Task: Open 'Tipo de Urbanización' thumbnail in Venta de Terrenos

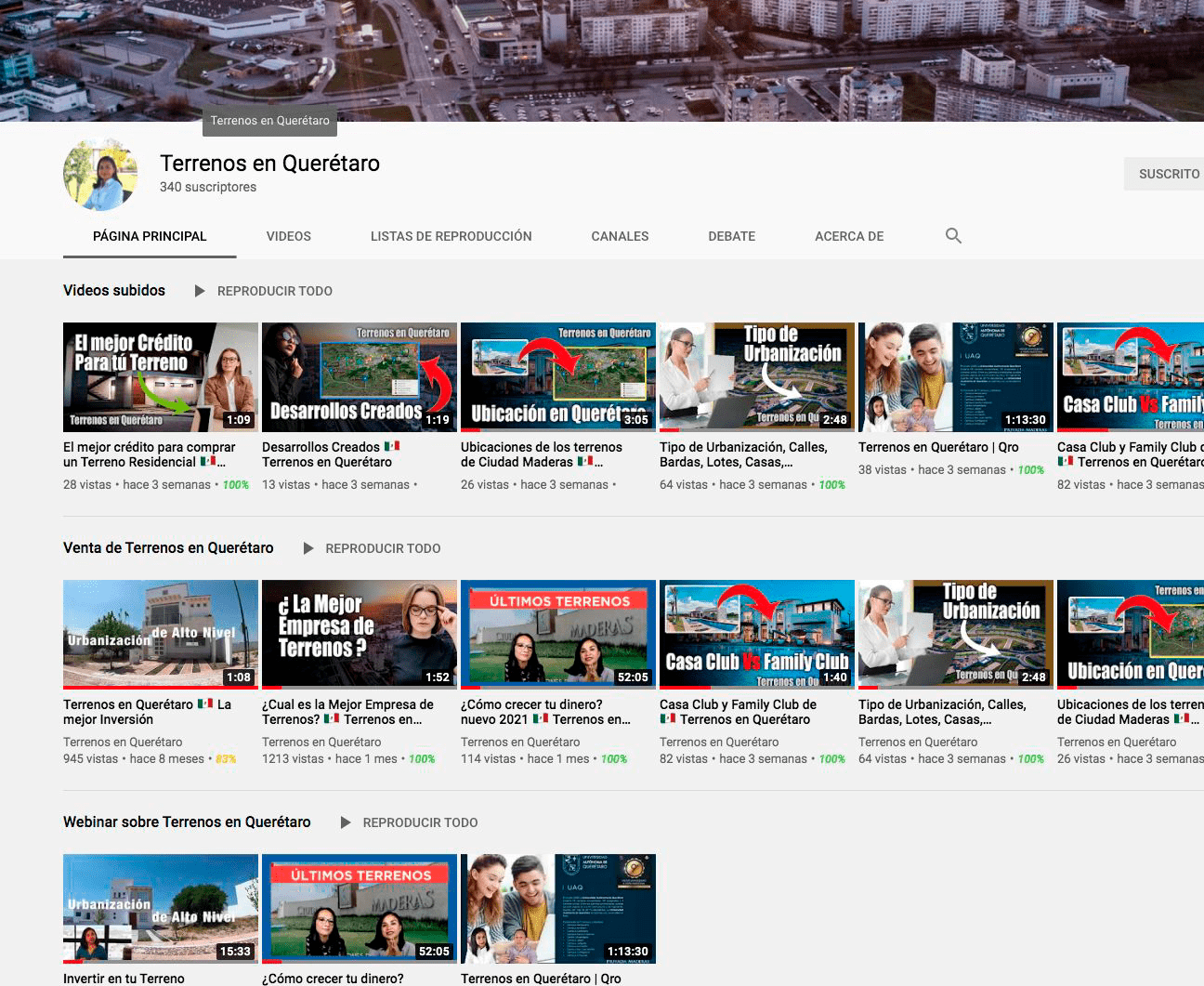Action: (956, 635)
